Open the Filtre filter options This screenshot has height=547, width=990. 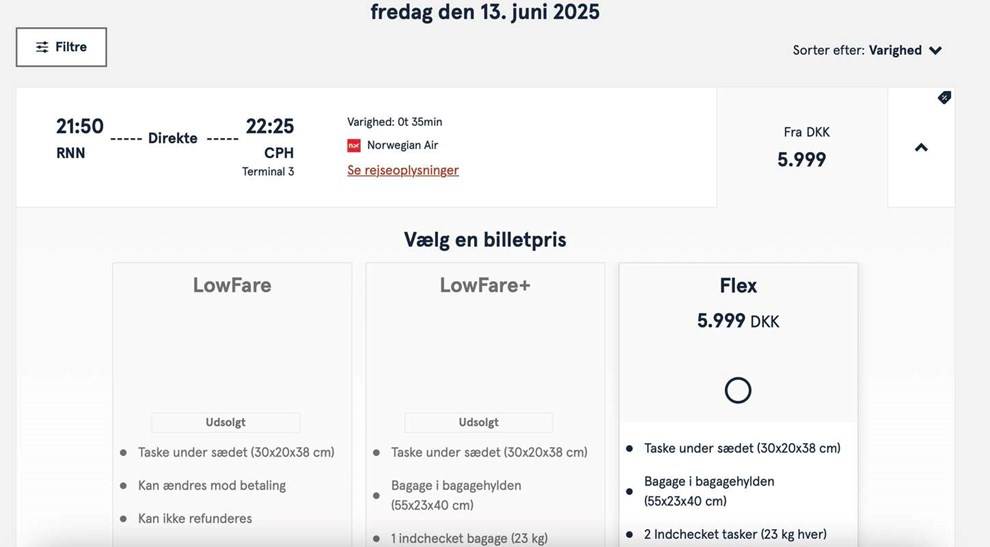click(x=61, y=47)
